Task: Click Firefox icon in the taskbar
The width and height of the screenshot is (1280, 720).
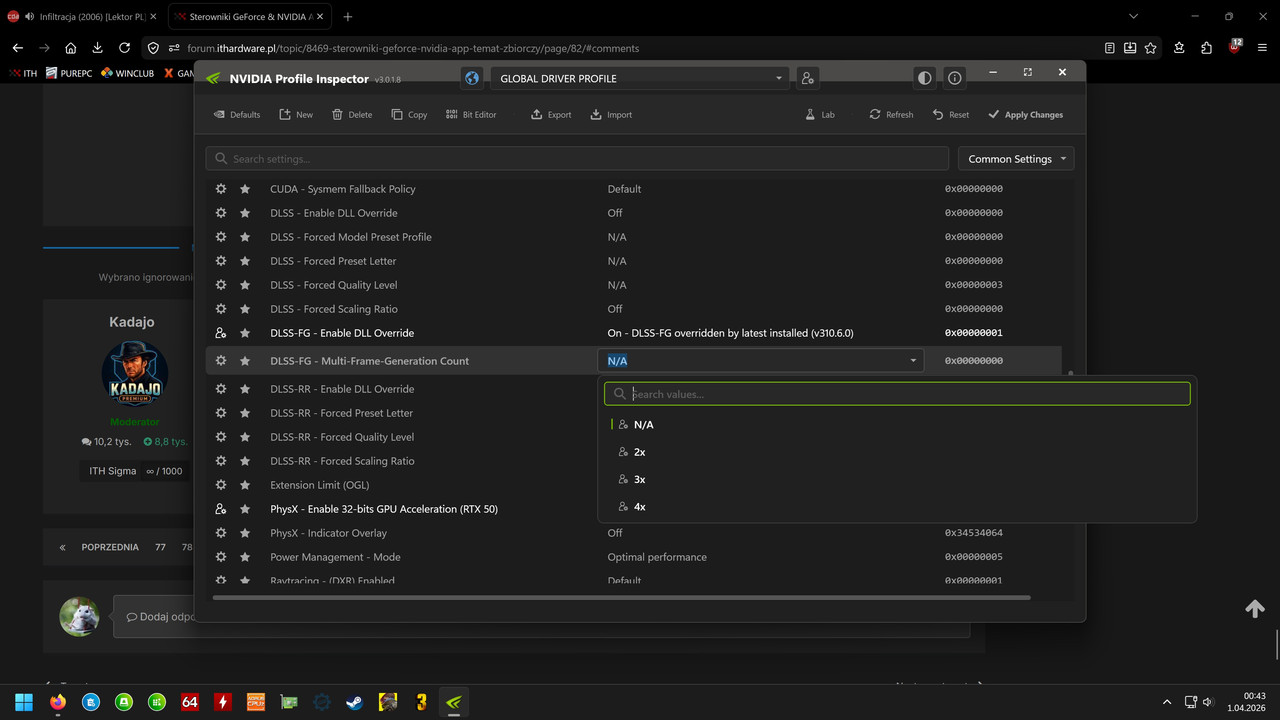Action: click(x=57, y=702)
